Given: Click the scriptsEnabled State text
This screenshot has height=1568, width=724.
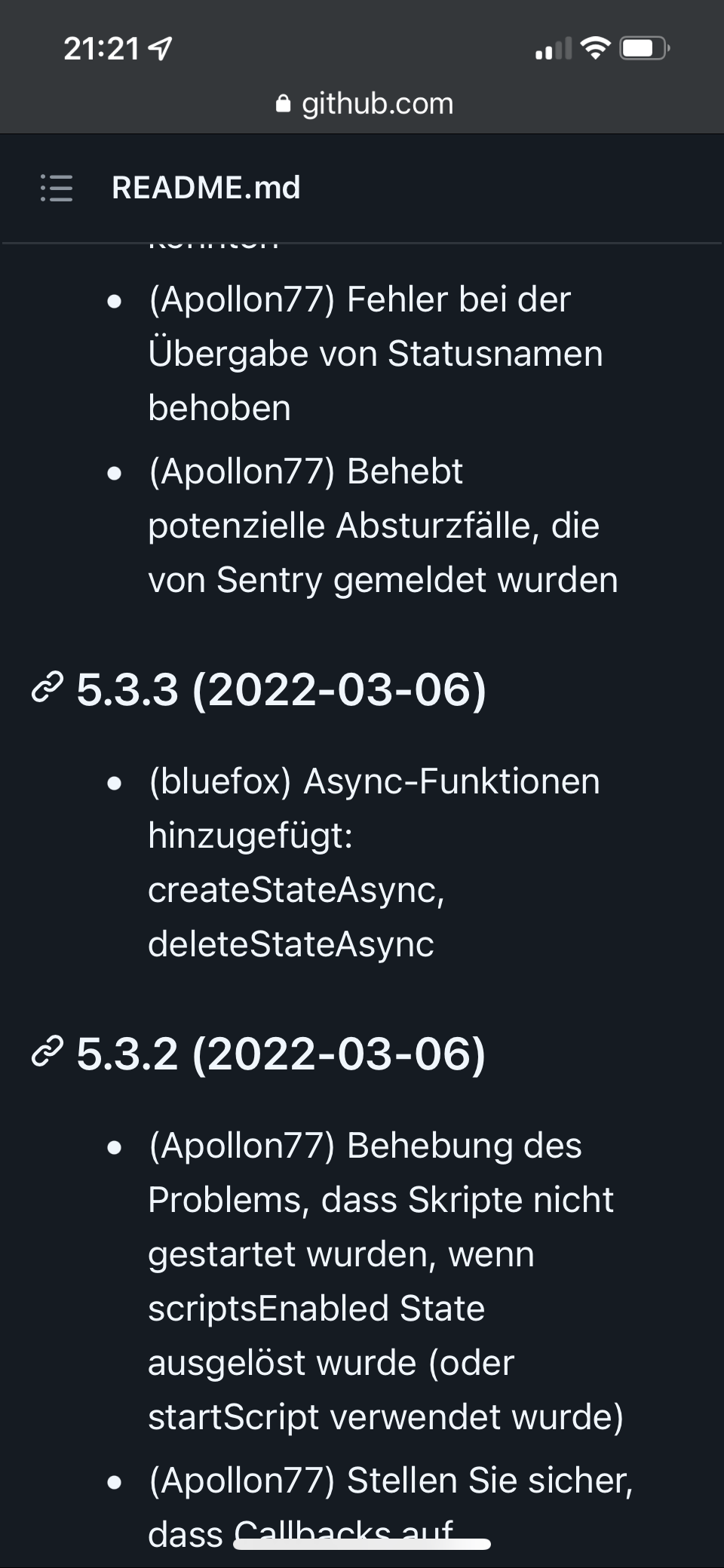Looking at the screenshot, I should [316, 1309].
